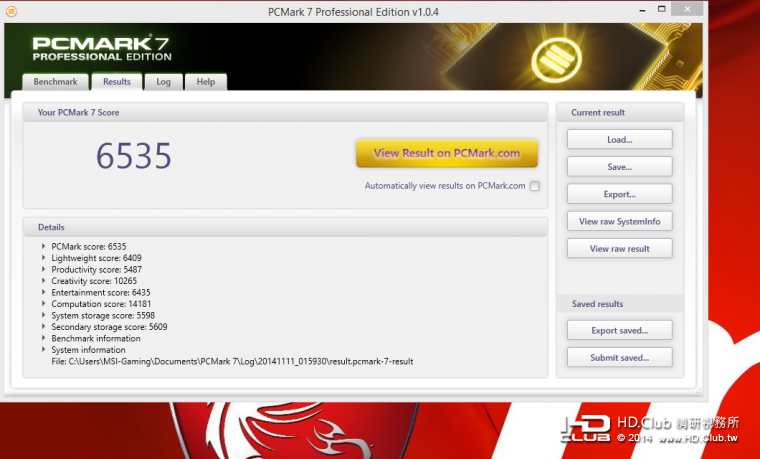Click Submit saved... button
Viewport: 760px width, 459px height.
619,358
